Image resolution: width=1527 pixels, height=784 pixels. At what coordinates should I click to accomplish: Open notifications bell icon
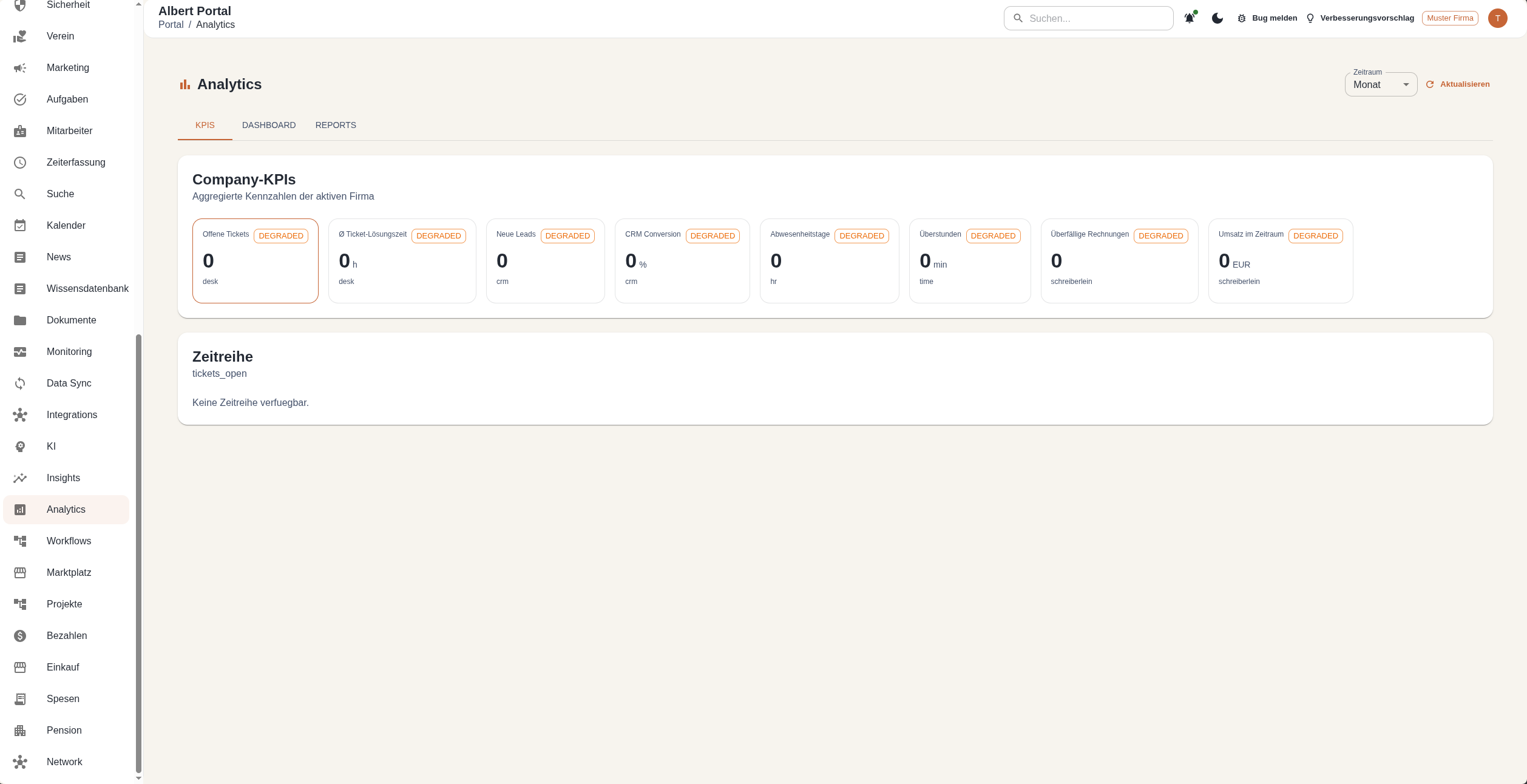point(1190,18)
